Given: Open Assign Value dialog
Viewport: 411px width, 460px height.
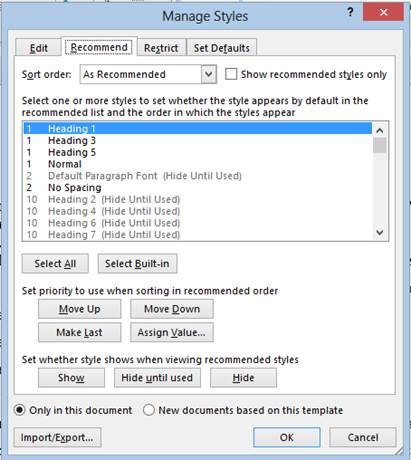Looking at the screenshot, I should [172, 332].
